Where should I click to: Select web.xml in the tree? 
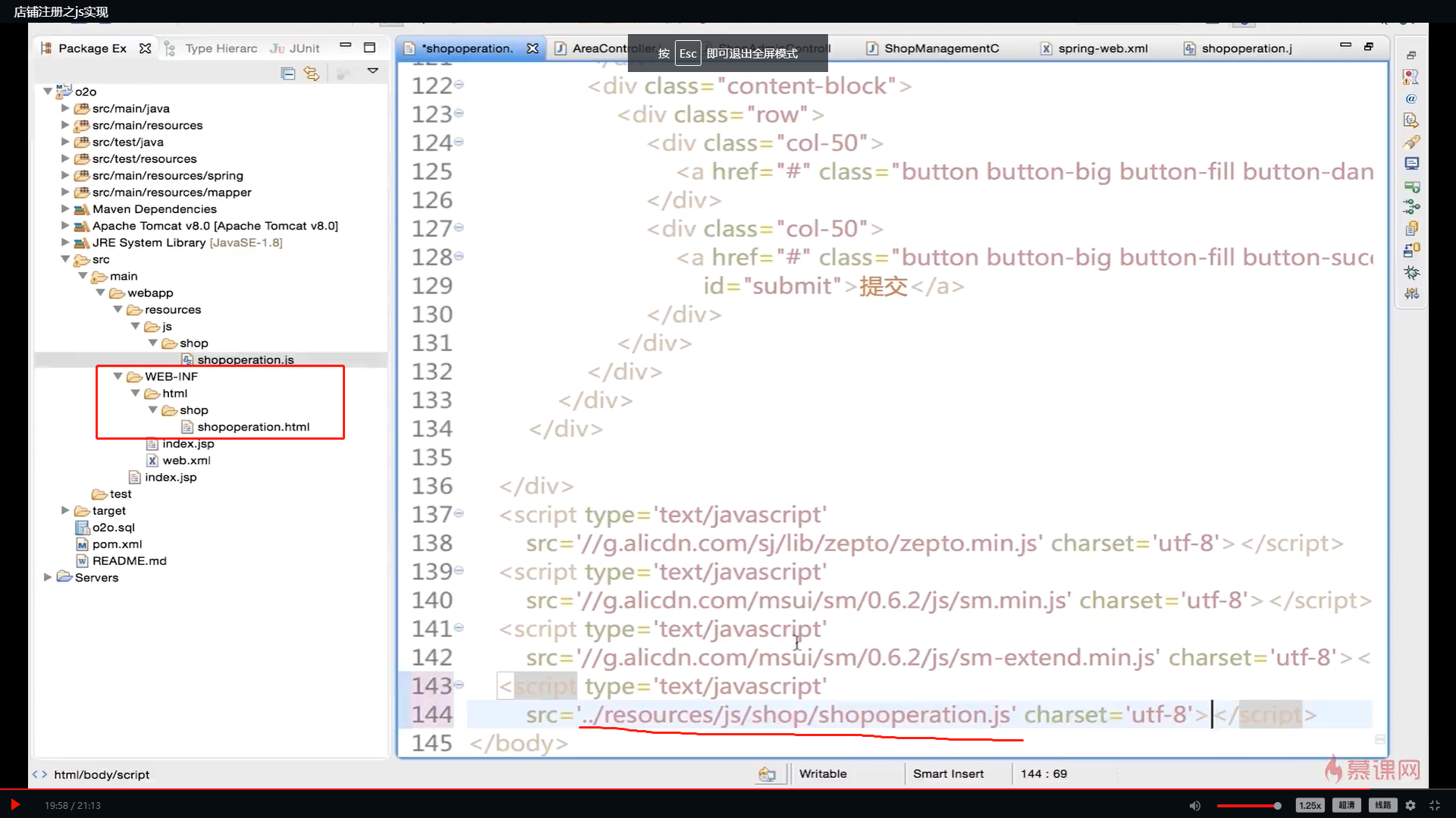tap(178, 460)
